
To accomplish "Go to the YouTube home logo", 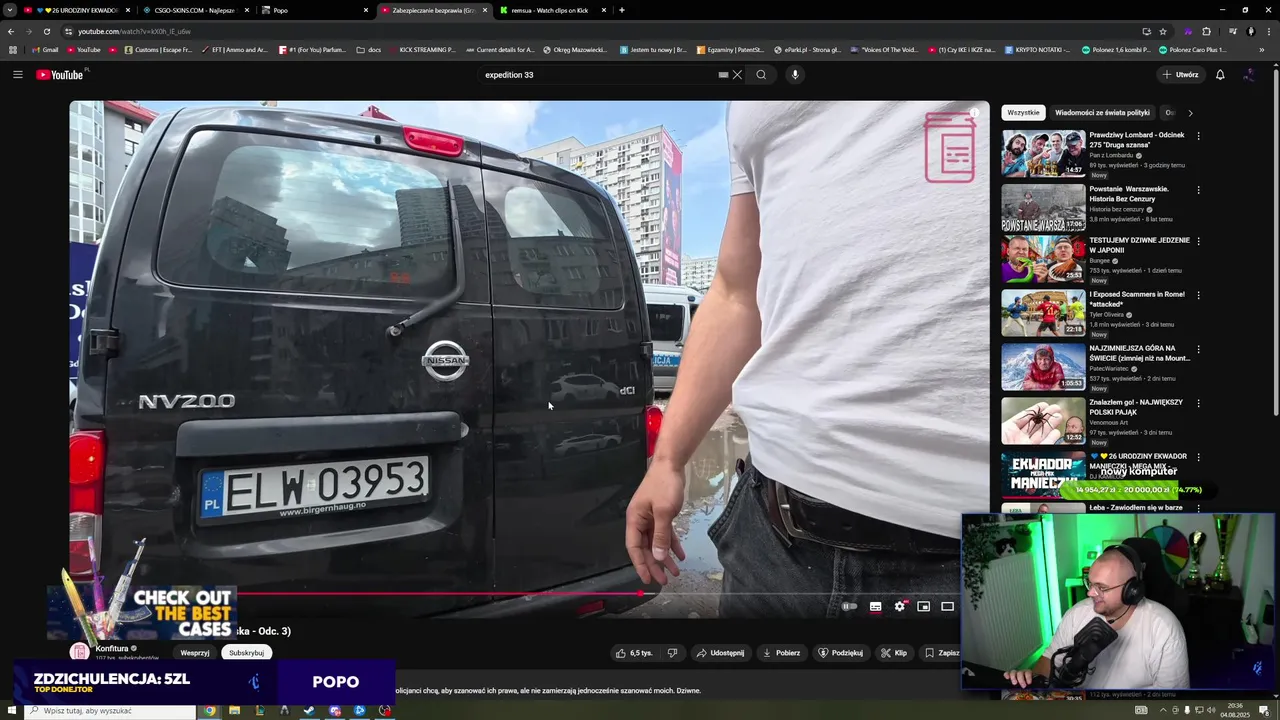I will (x=62, y=75).
